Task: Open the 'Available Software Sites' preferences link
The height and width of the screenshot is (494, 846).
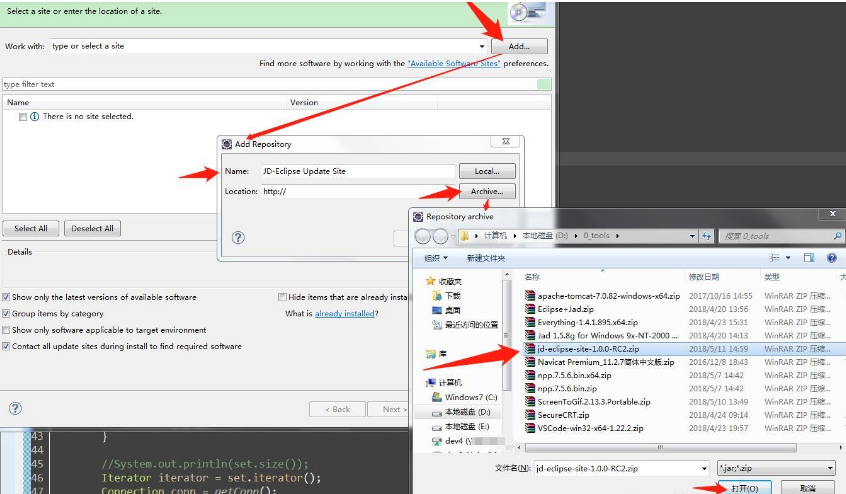Action: 454,63
